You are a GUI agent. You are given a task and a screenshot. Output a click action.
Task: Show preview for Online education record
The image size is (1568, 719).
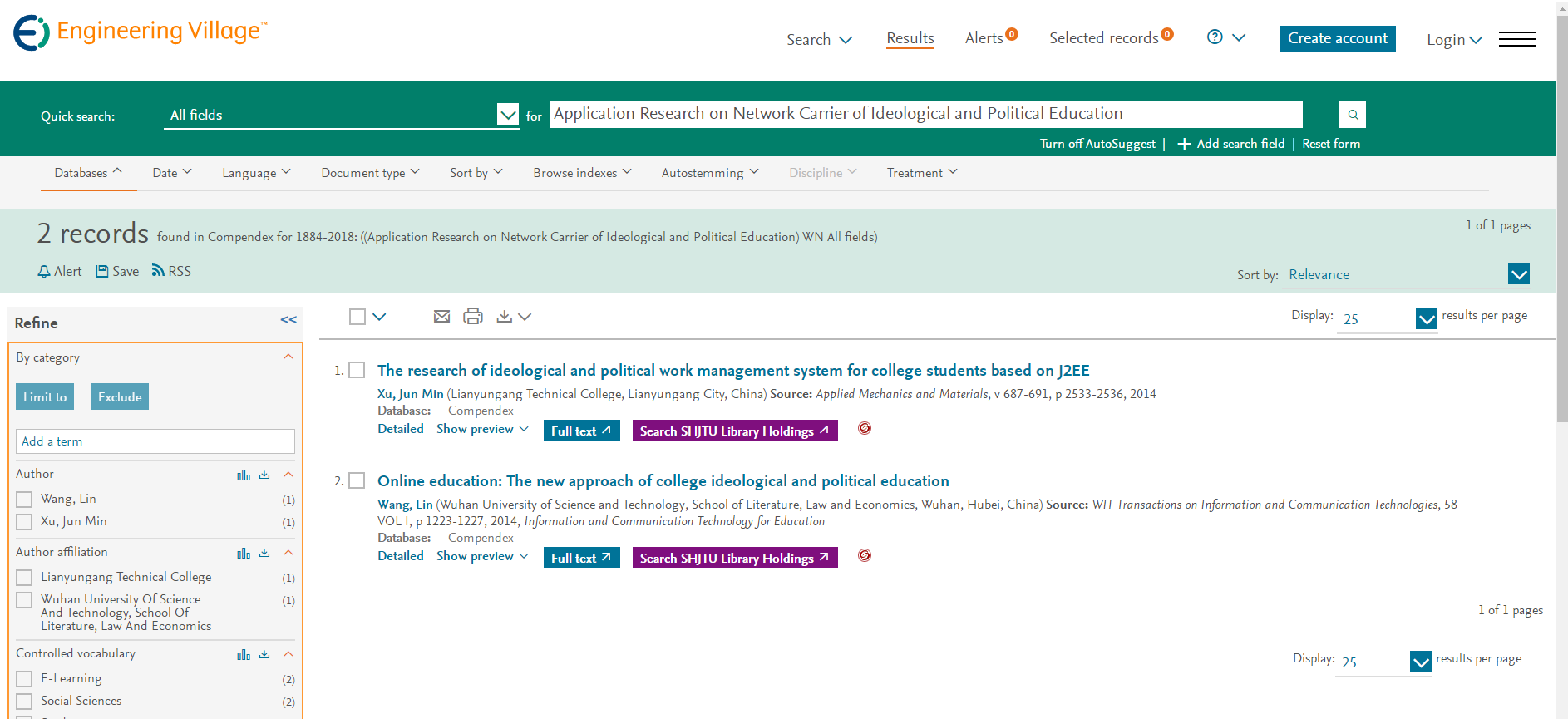(x=482, y=557)
